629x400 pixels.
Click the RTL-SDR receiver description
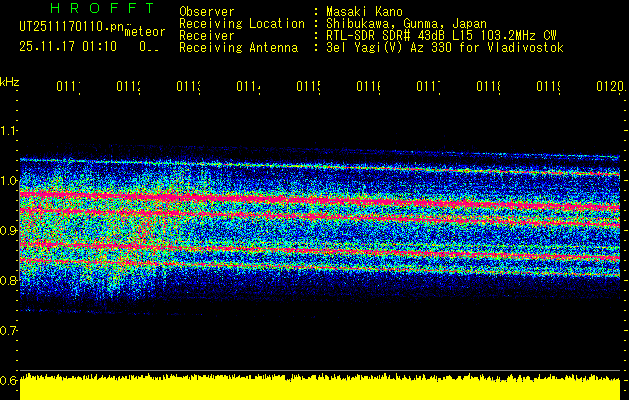pyautogui.click(x=441, y=36)
